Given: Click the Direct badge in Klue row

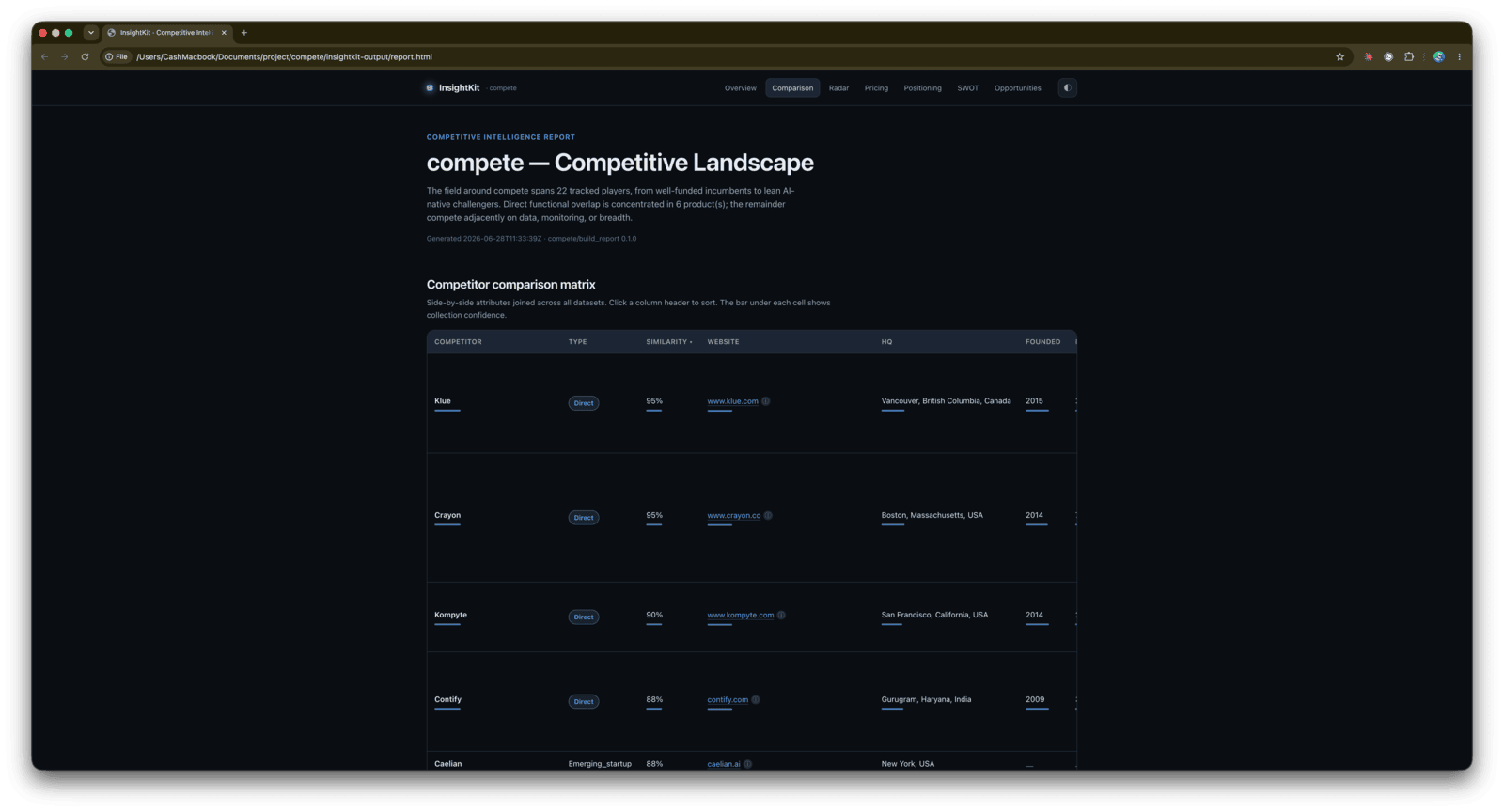Looking at the screenshot, I should [x=584, y=403].
